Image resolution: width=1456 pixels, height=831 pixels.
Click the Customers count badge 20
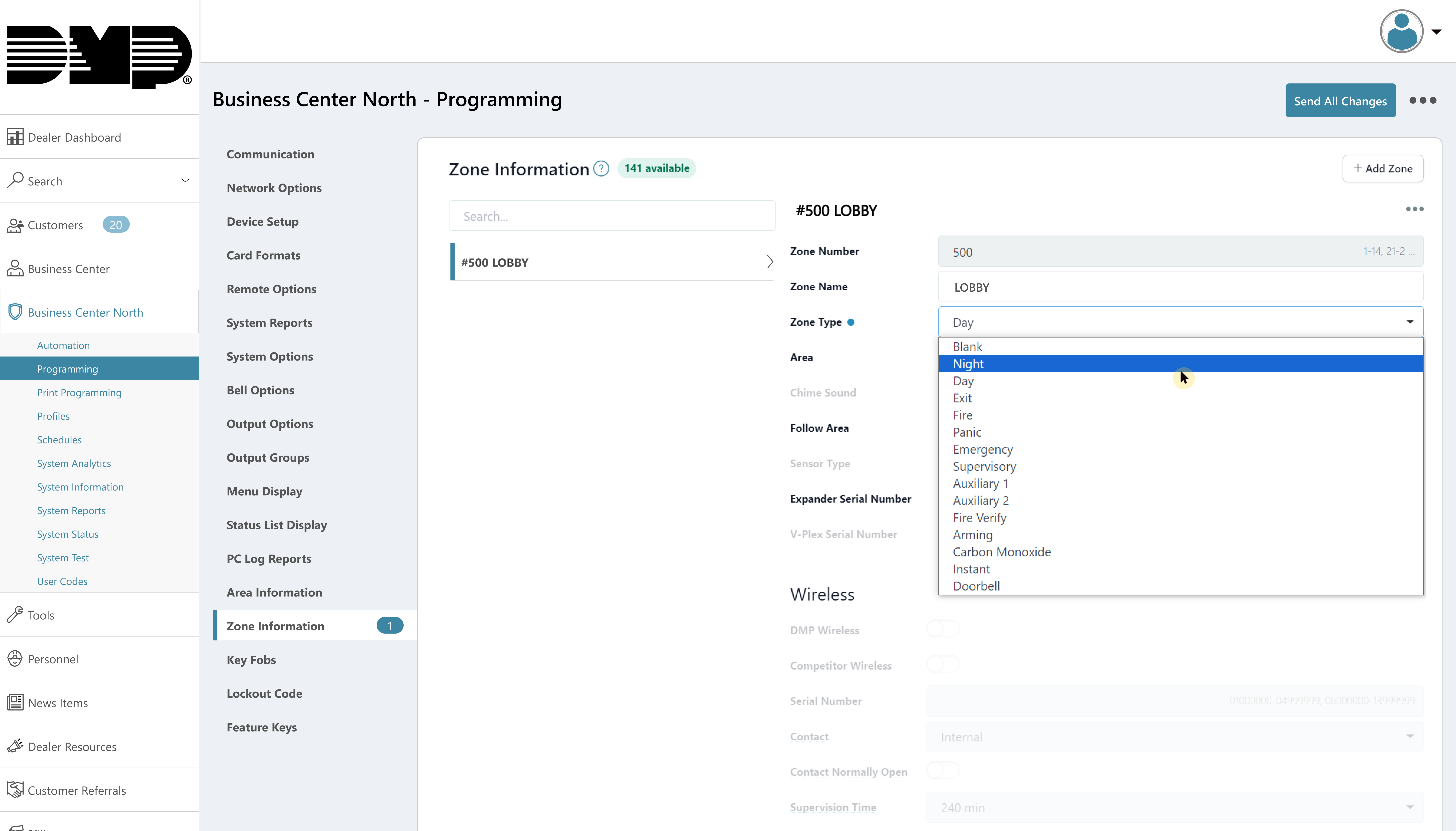(x=116, y=225)
